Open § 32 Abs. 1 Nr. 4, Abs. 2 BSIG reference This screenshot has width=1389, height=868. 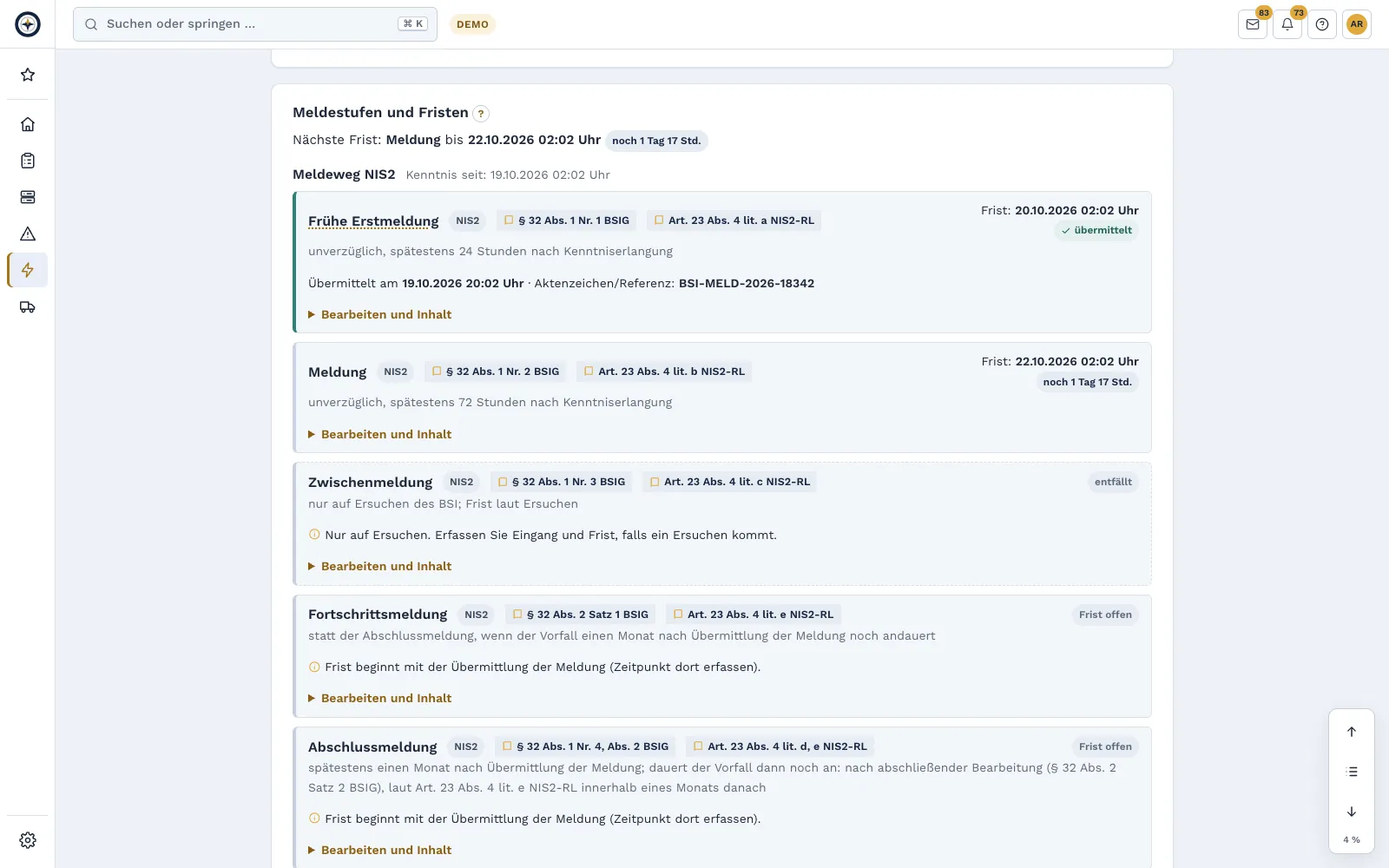[586, 746]
